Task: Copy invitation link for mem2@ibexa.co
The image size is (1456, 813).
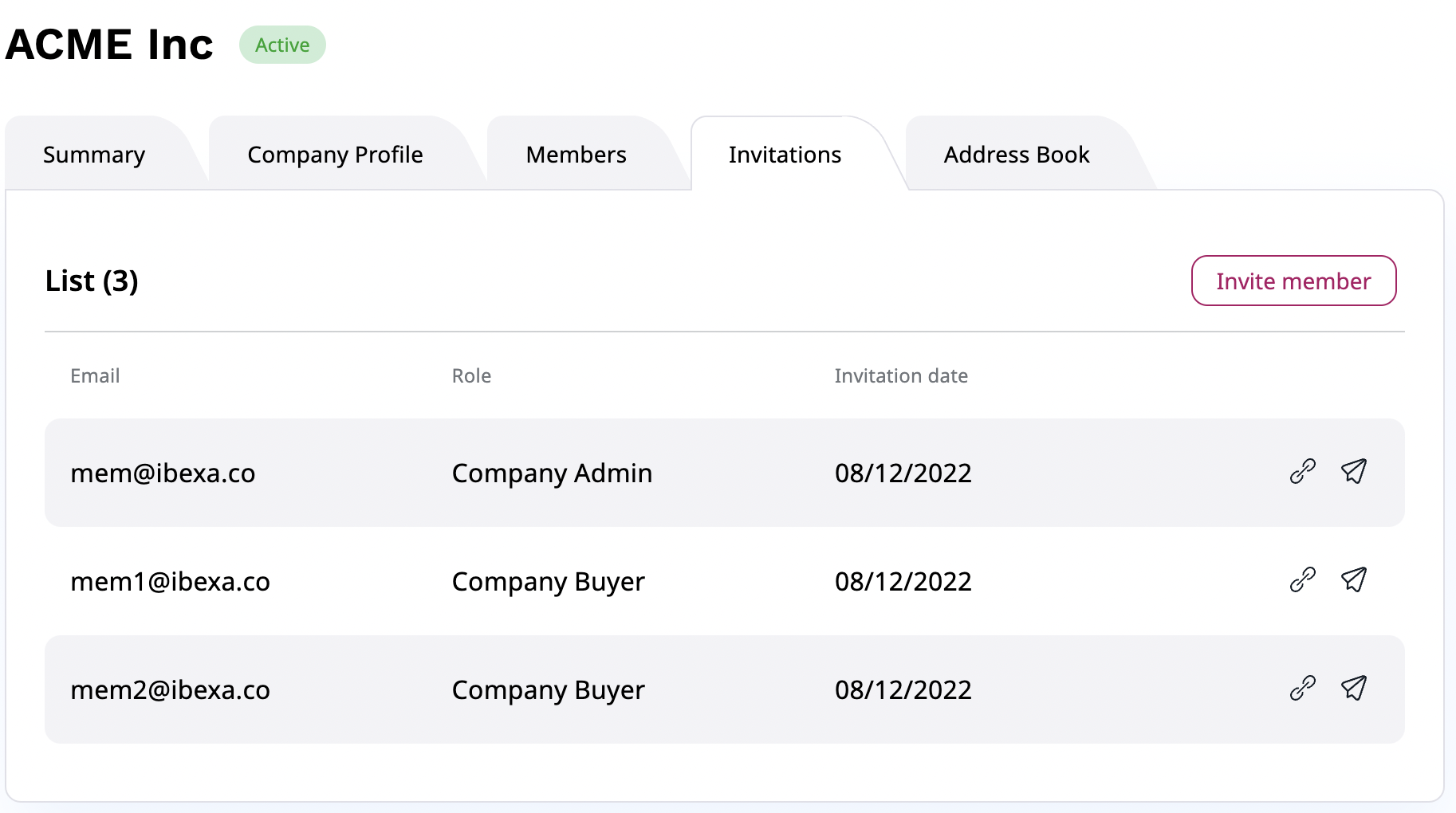Action: click(1302, 689)
